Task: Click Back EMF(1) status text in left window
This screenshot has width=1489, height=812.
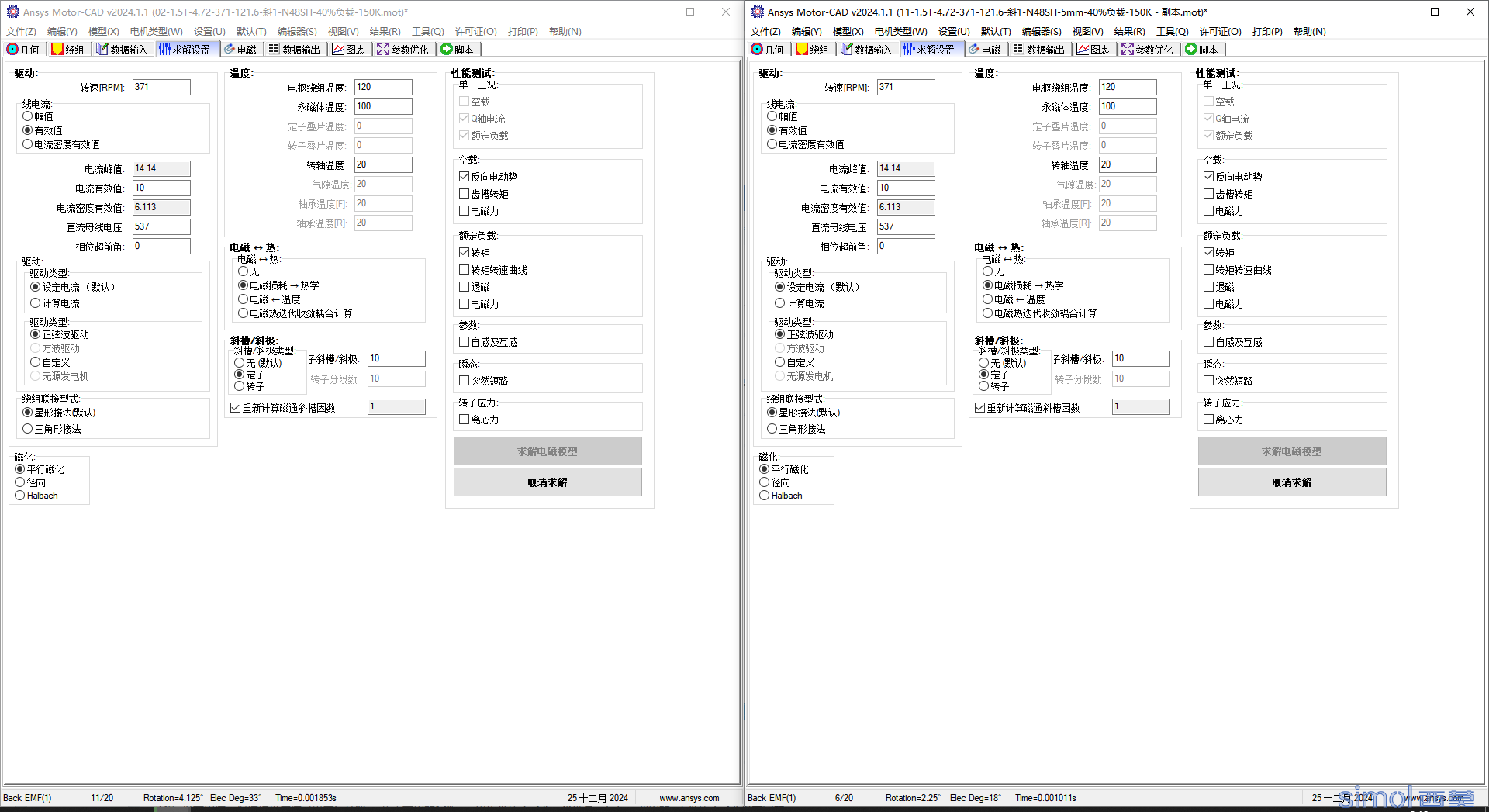Action: [x=27, y=798]
